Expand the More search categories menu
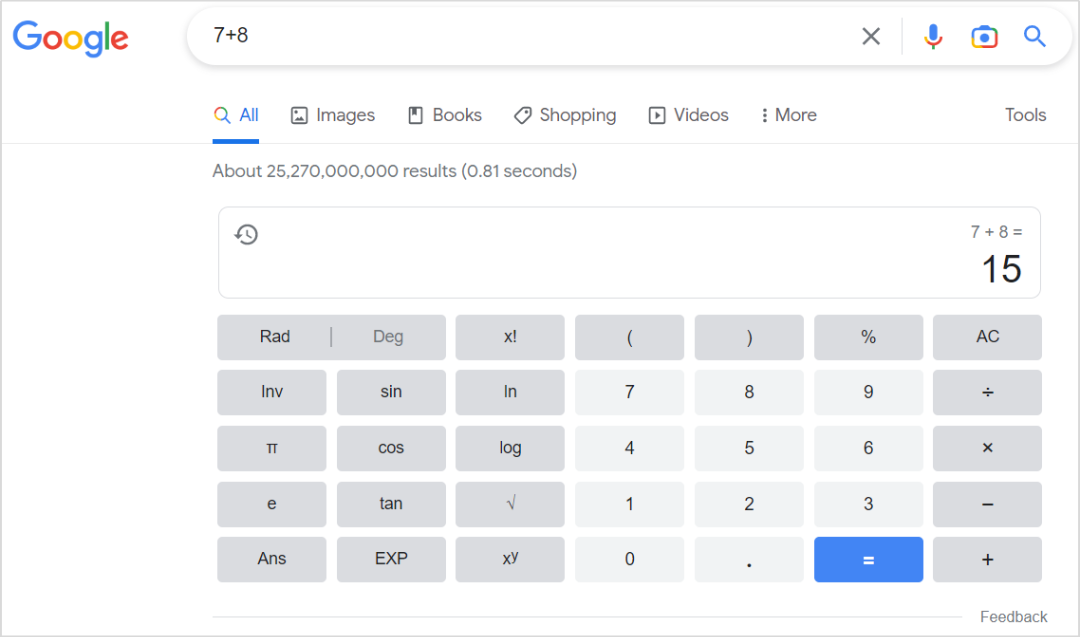 coord(788,115)
